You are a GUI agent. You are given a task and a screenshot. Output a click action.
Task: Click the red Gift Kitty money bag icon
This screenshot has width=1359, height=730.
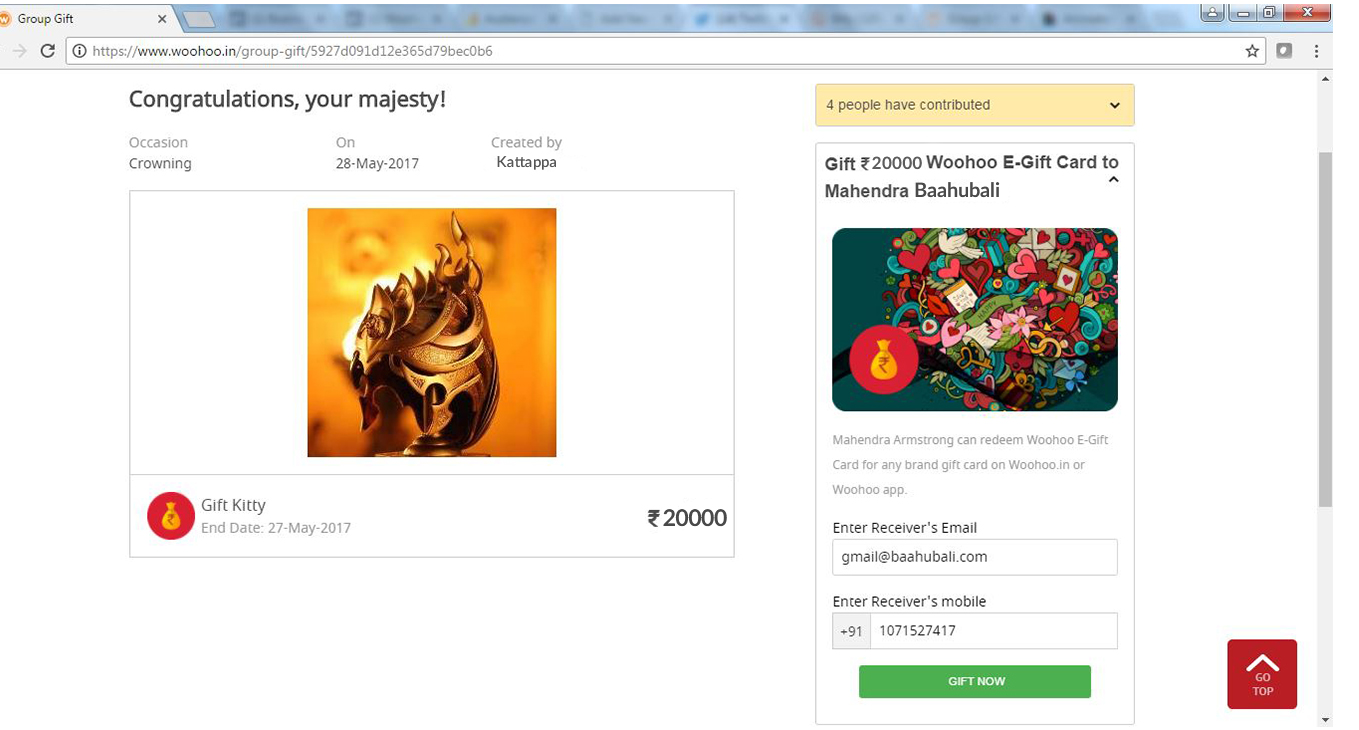pyautogui.click(x=171, y=516)
